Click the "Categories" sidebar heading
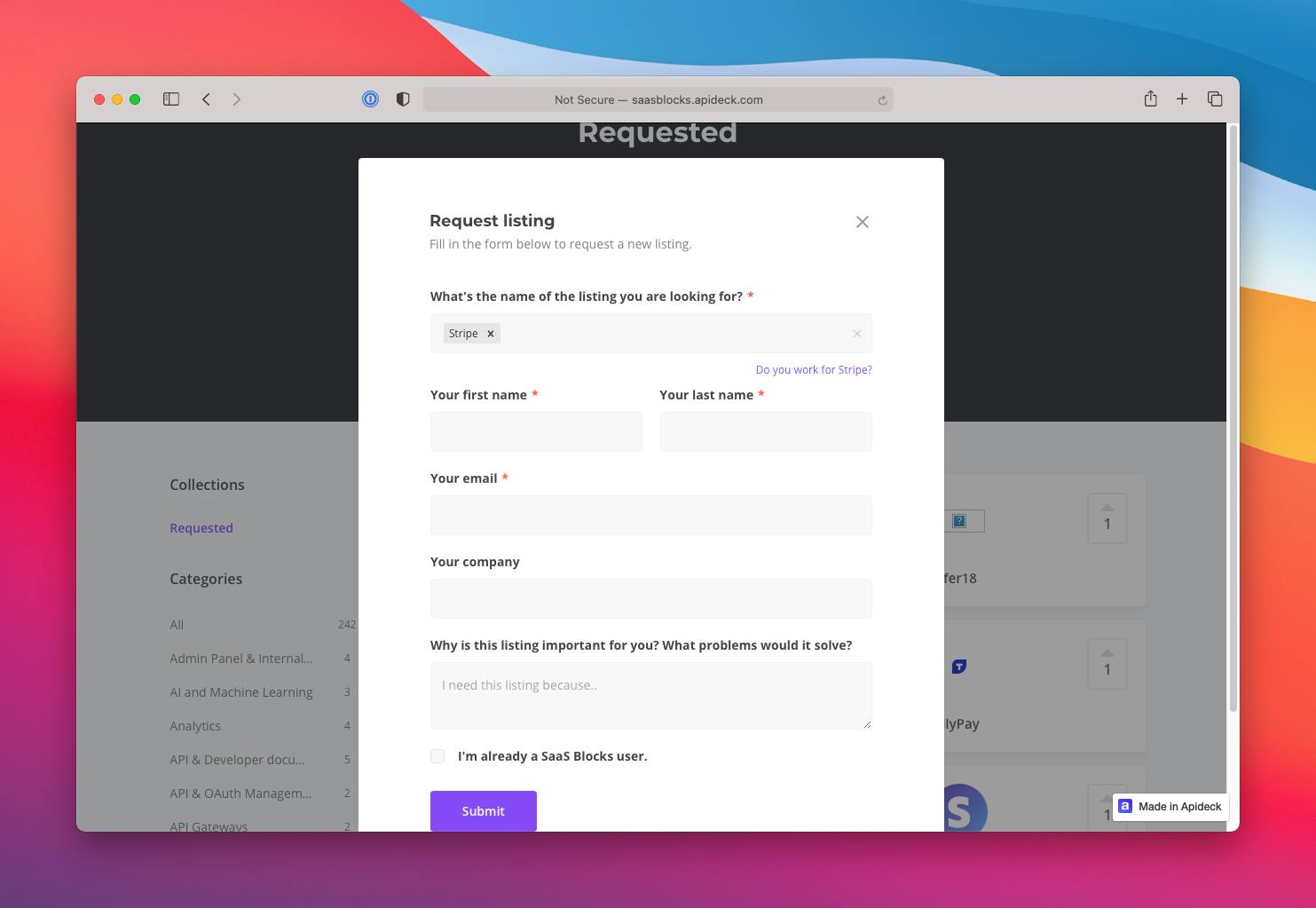The height and width of the screenshot is (908, 1316). [206, 579]
